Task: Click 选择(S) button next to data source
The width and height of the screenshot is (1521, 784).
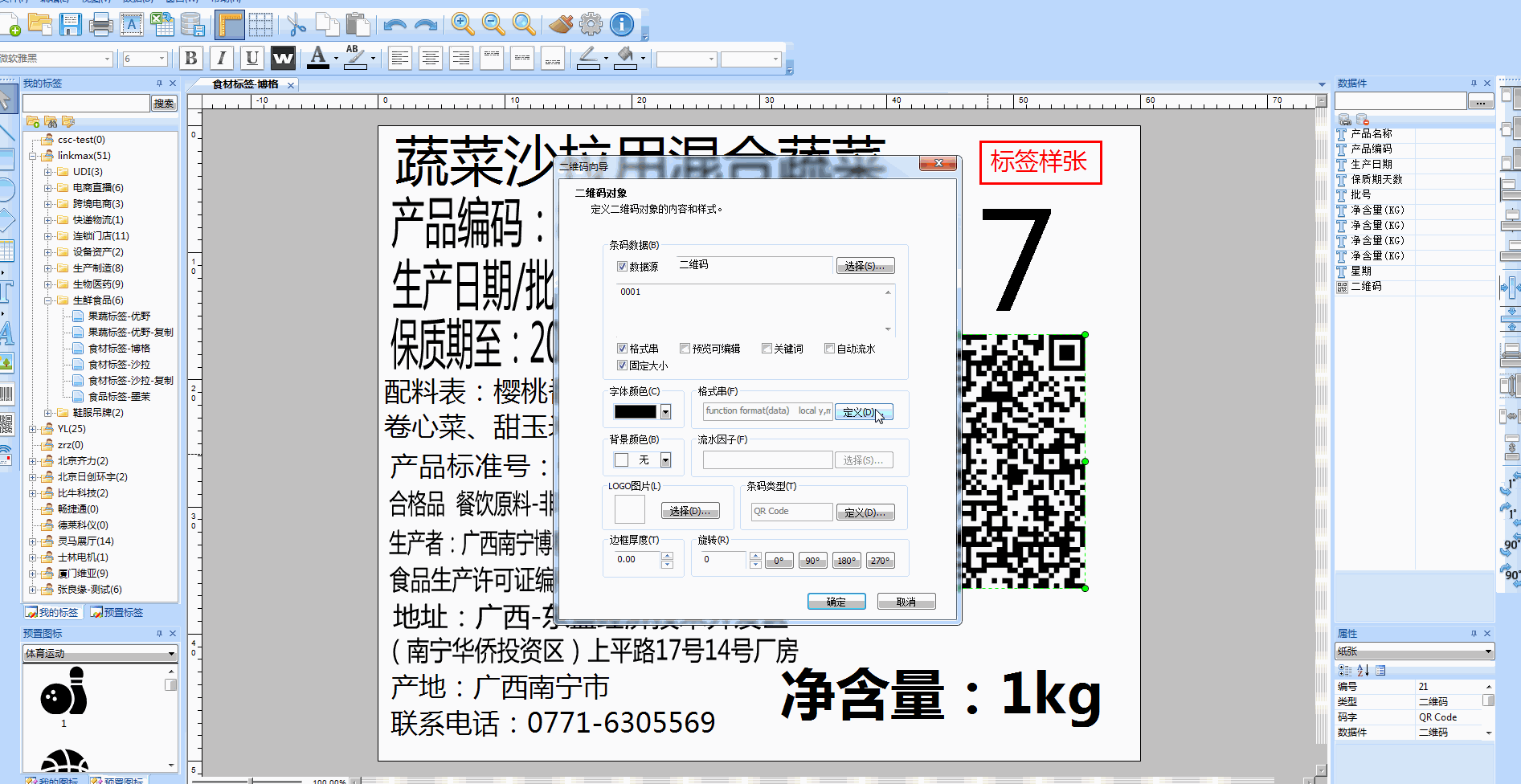Action: click(x=865, y=266)
